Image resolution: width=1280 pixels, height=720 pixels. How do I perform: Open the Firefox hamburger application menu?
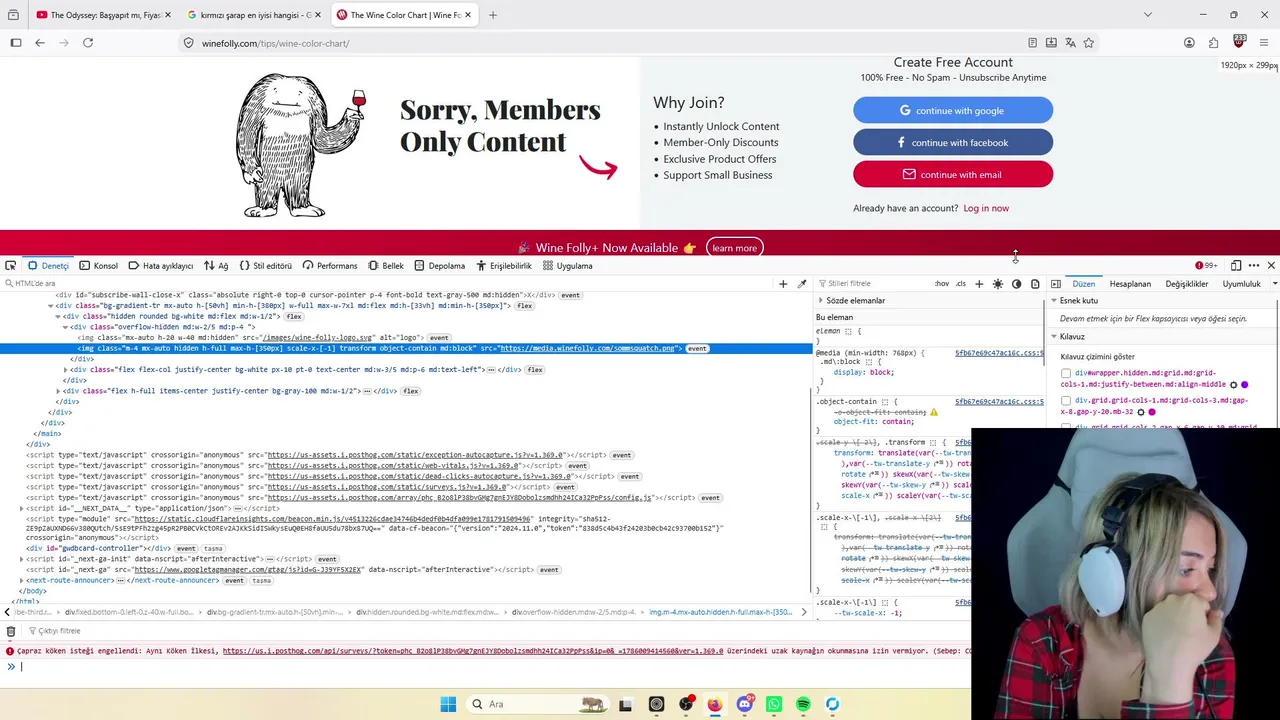pyautogui.click(x=1264, y=43)
